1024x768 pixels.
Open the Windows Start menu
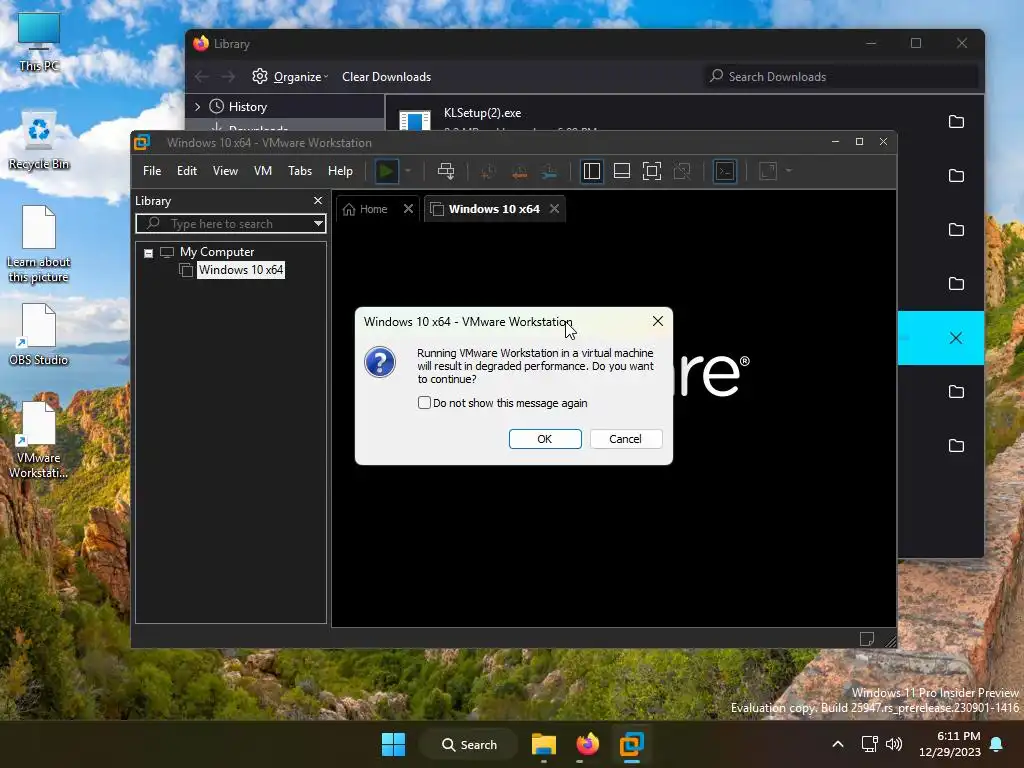[393, 744]
